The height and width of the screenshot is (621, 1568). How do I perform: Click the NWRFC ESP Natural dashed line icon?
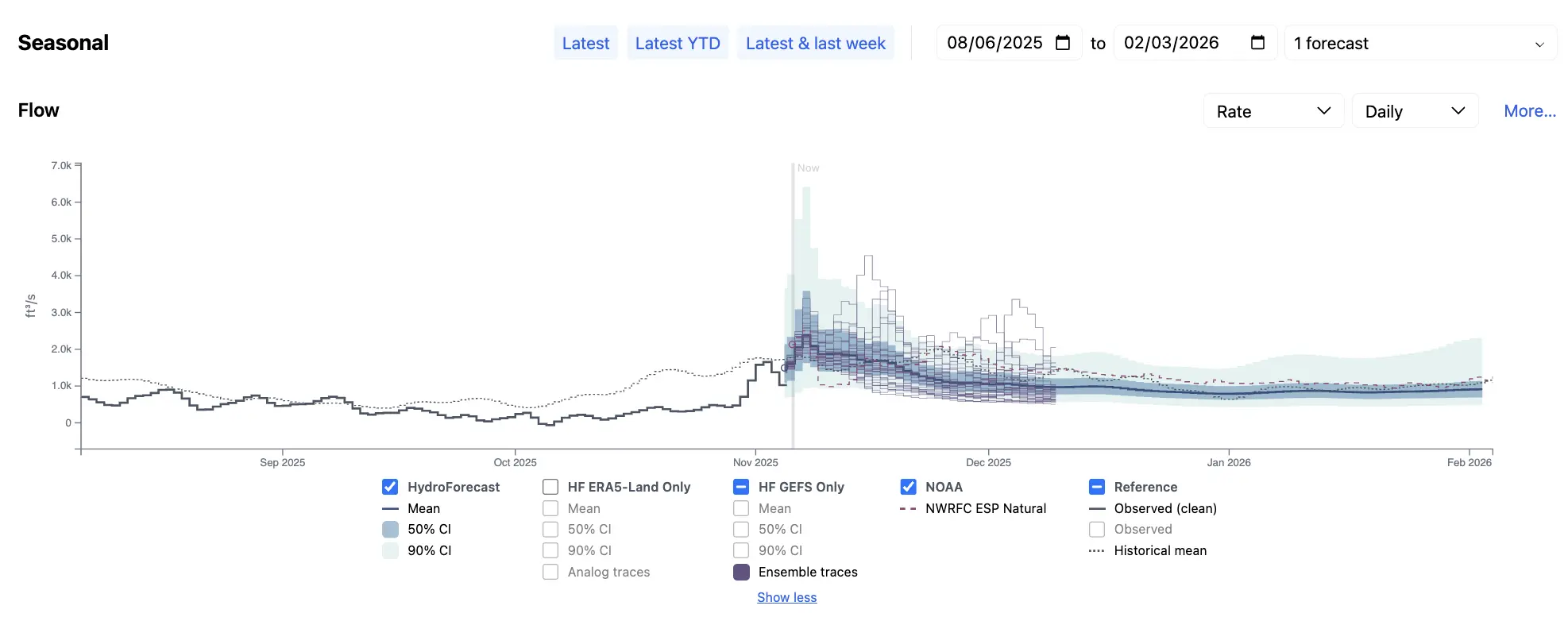click(908, 508)
